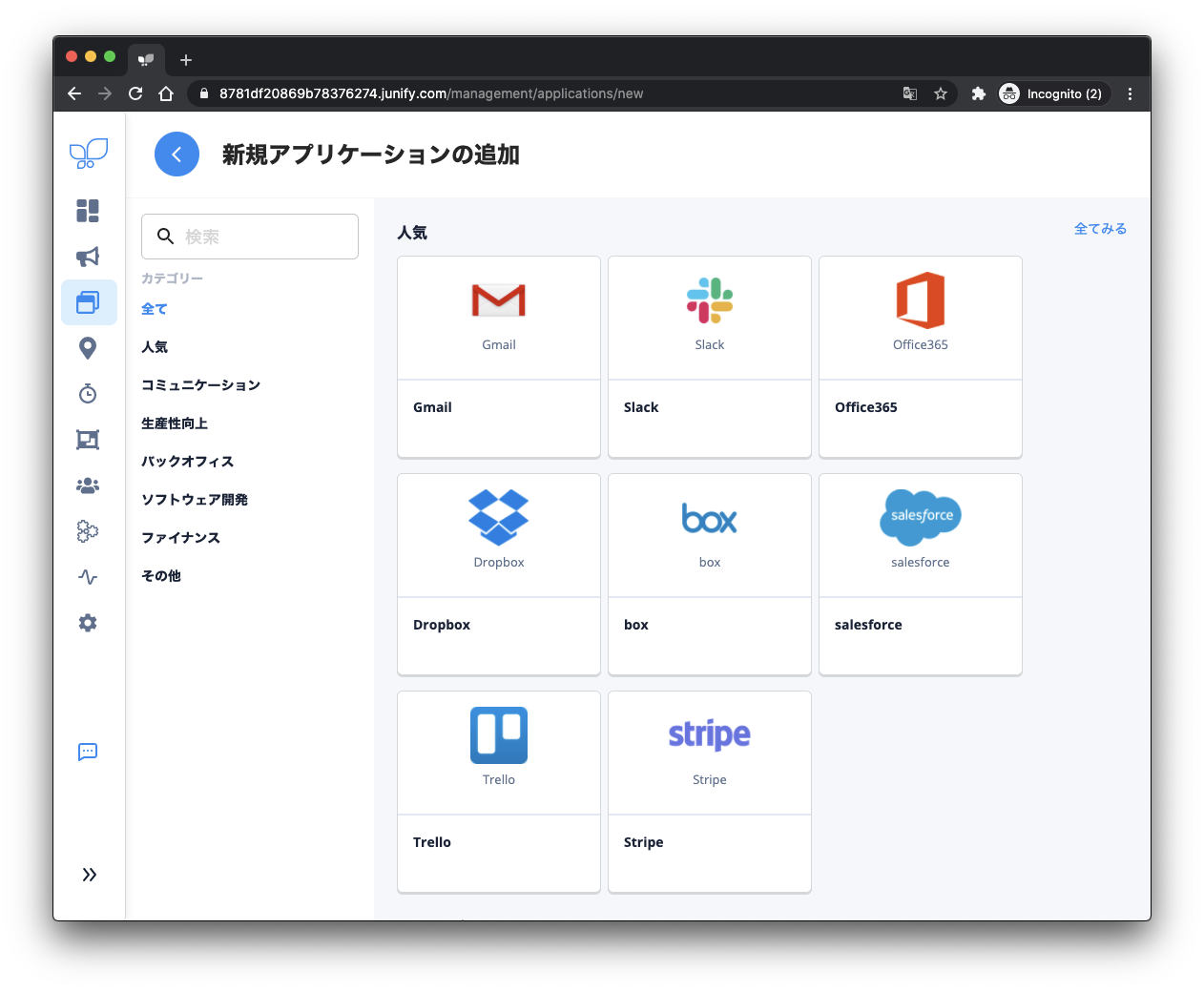Select the ファイナンス category
The height and width of the screenshot is (991, 1204).
[x=181, y=538]
